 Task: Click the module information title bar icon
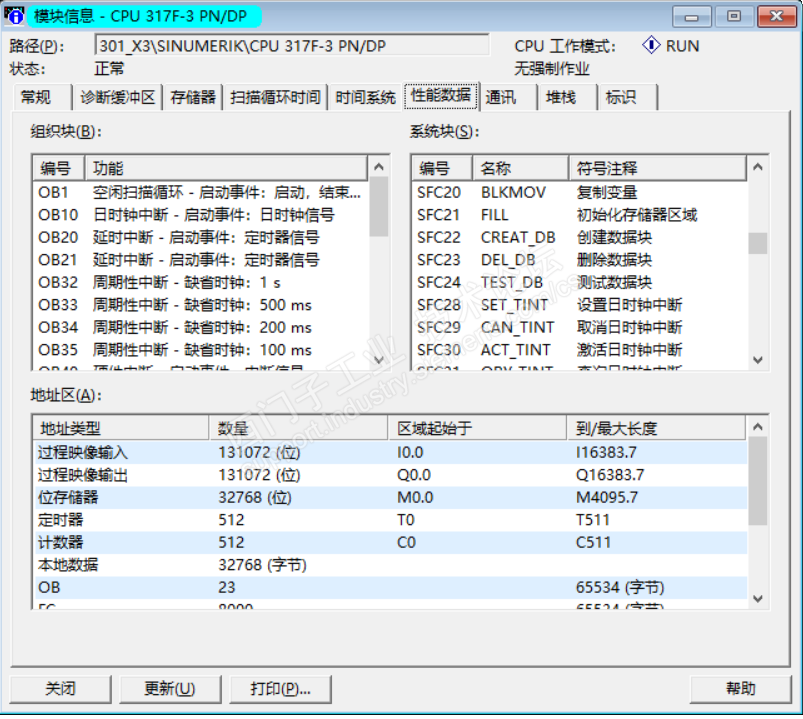14,15
